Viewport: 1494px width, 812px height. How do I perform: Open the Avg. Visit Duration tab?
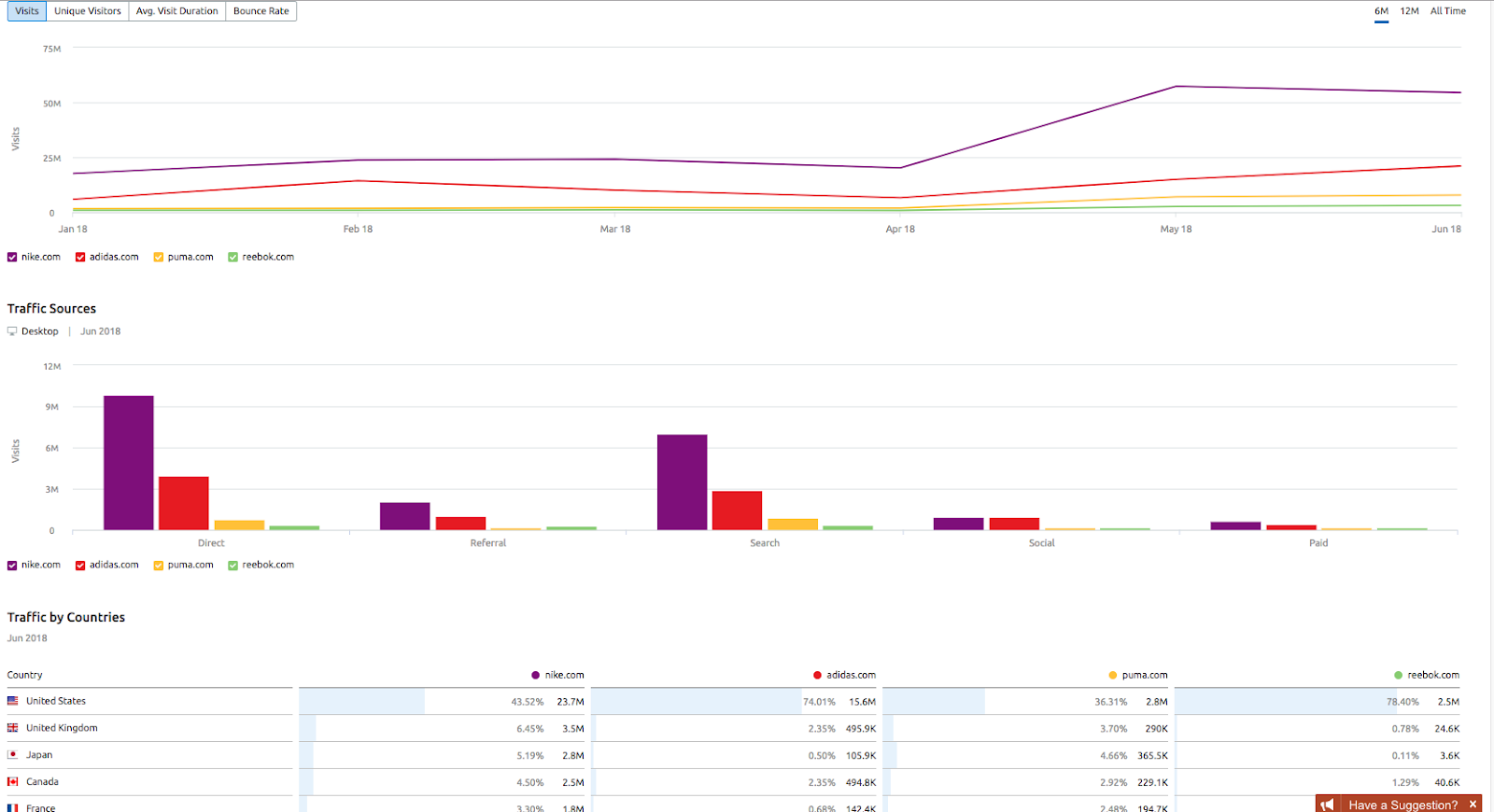176,11
